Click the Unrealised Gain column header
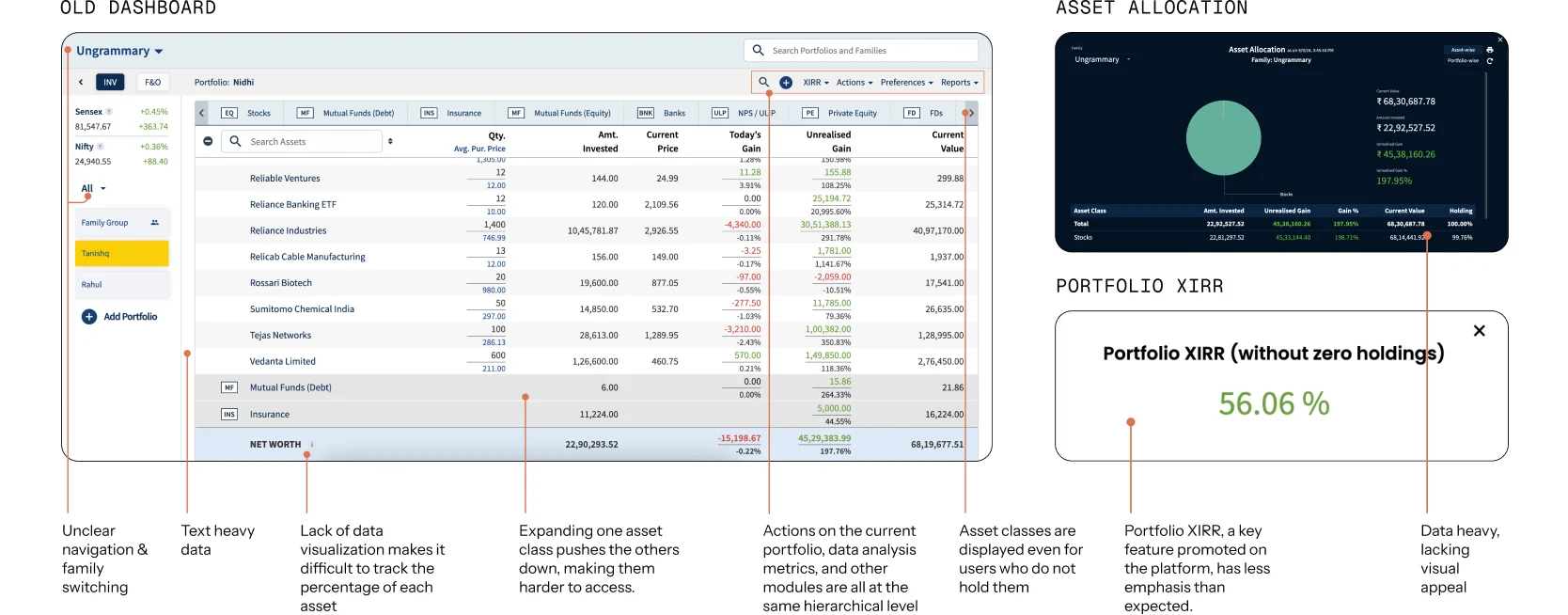The width and height of the screenshot is (1568, 615). coord(828,142)
